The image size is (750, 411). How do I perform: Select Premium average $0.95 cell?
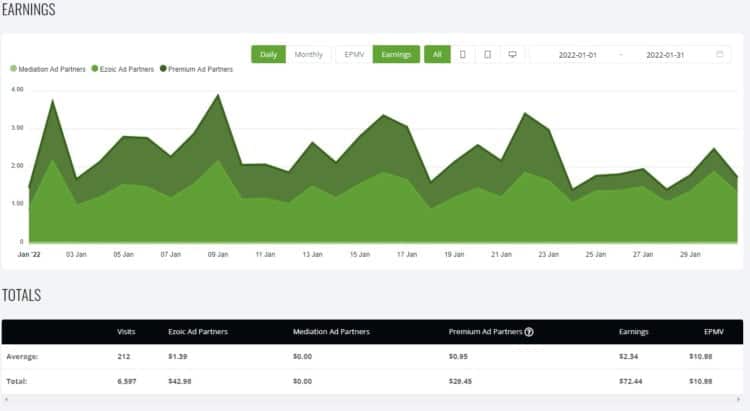[x=458, y=356]
